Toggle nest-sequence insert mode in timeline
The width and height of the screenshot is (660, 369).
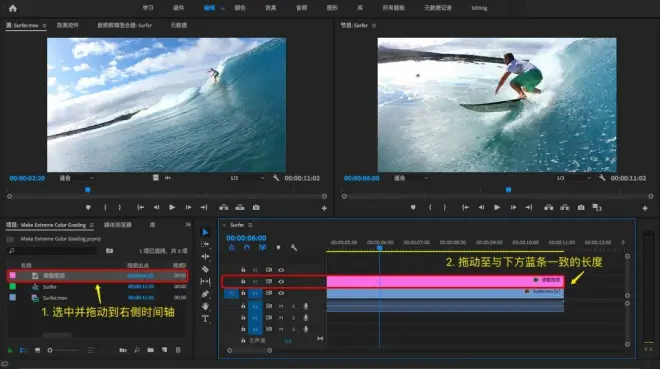[x=232, y=247]
